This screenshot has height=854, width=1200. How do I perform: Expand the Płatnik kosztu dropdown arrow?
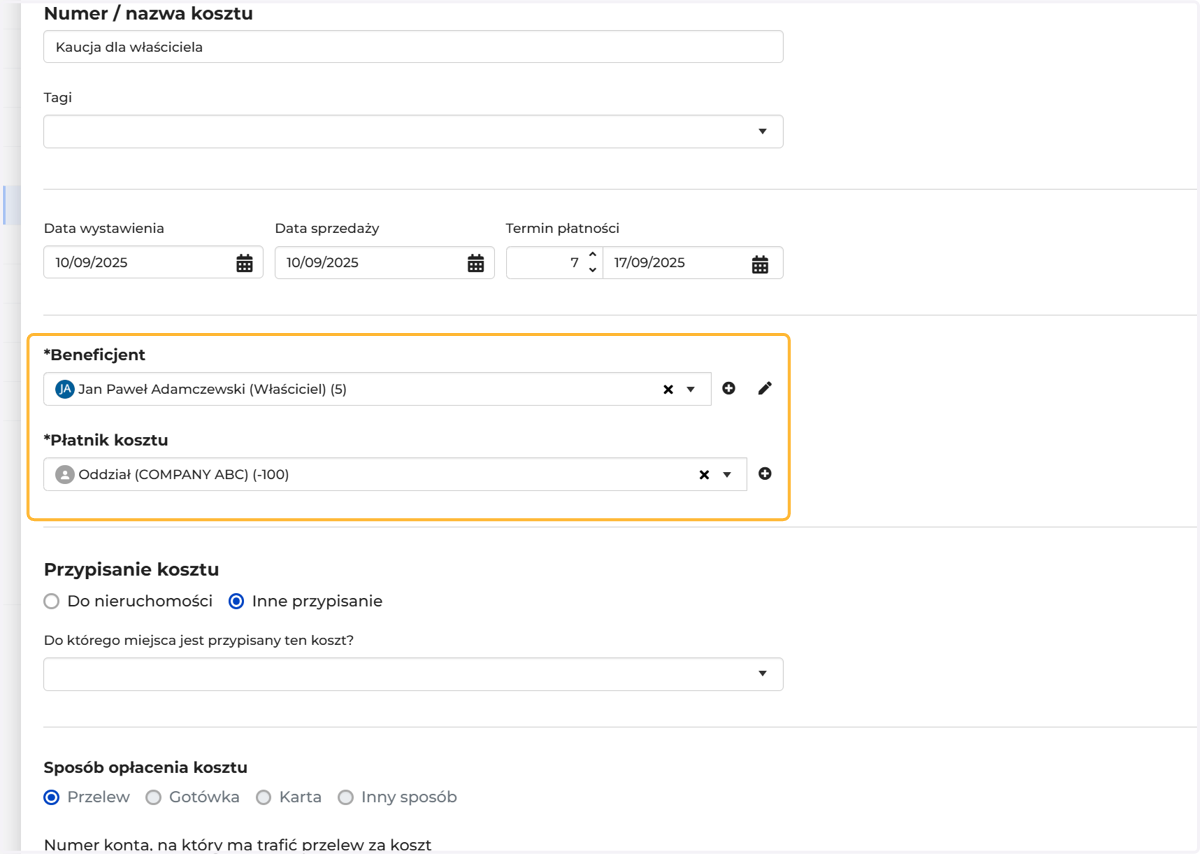coord(727,475)
